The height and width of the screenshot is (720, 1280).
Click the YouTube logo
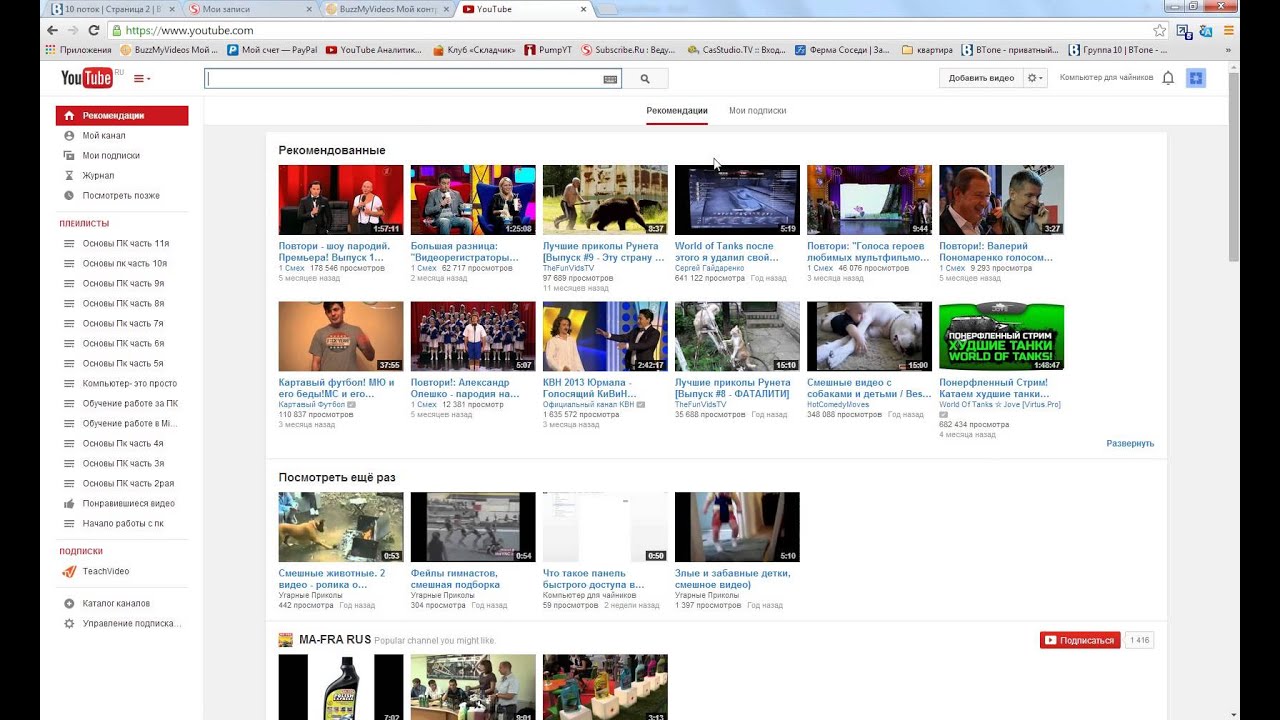86,78
